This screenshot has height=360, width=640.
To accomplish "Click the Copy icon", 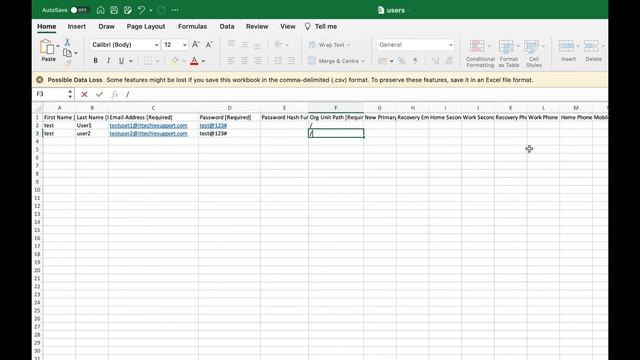I will (68, 53).
